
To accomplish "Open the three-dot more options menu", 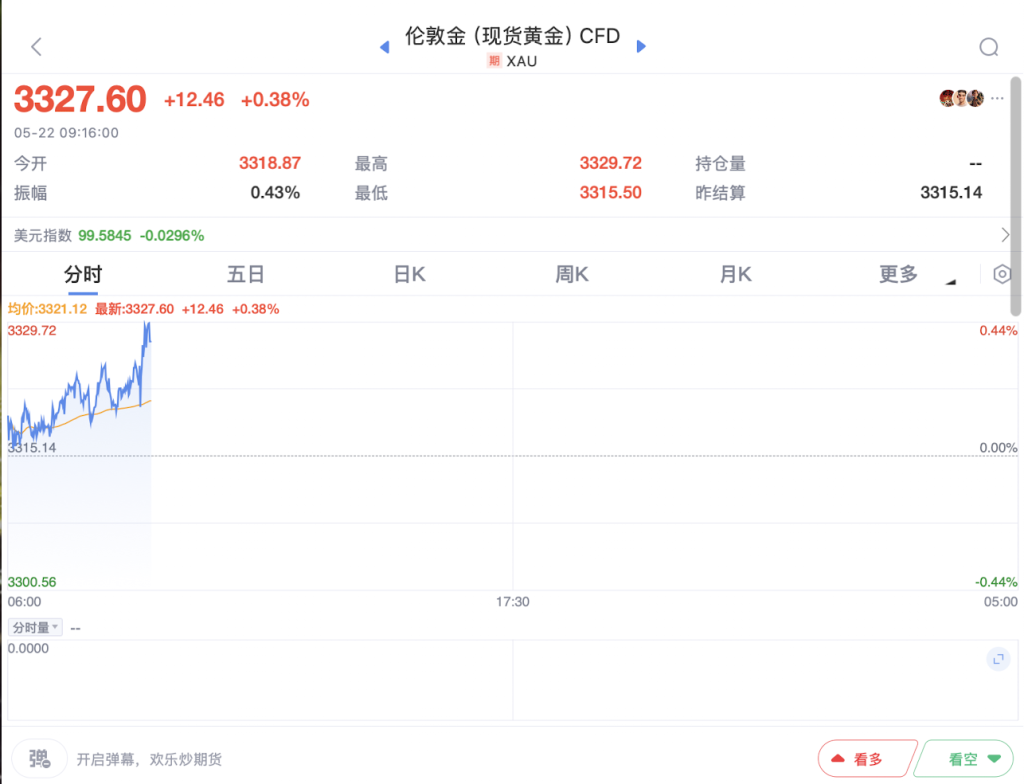I will click(997, 98).
